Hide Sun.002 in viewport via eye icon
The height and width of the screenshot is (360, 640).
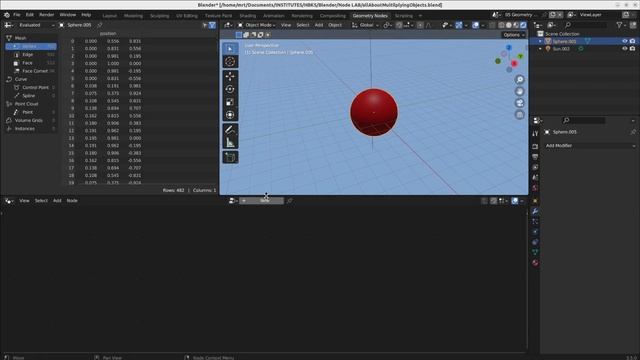624,49
